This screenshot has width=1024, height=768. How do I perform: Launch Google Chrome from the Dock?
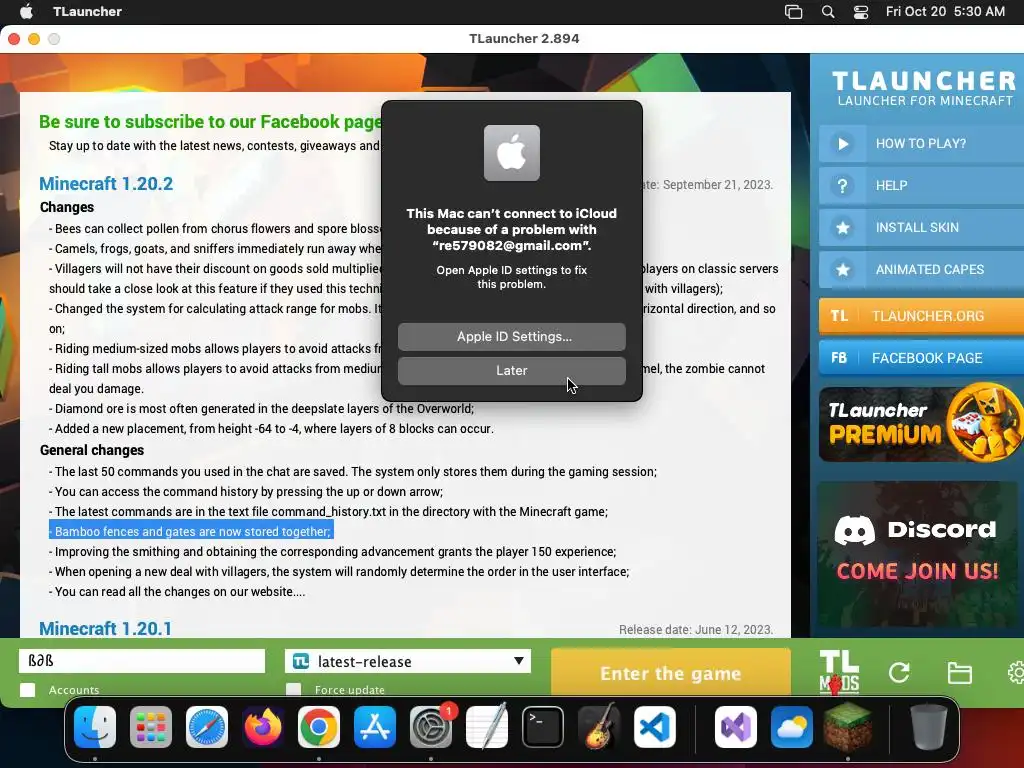(319, 726)
